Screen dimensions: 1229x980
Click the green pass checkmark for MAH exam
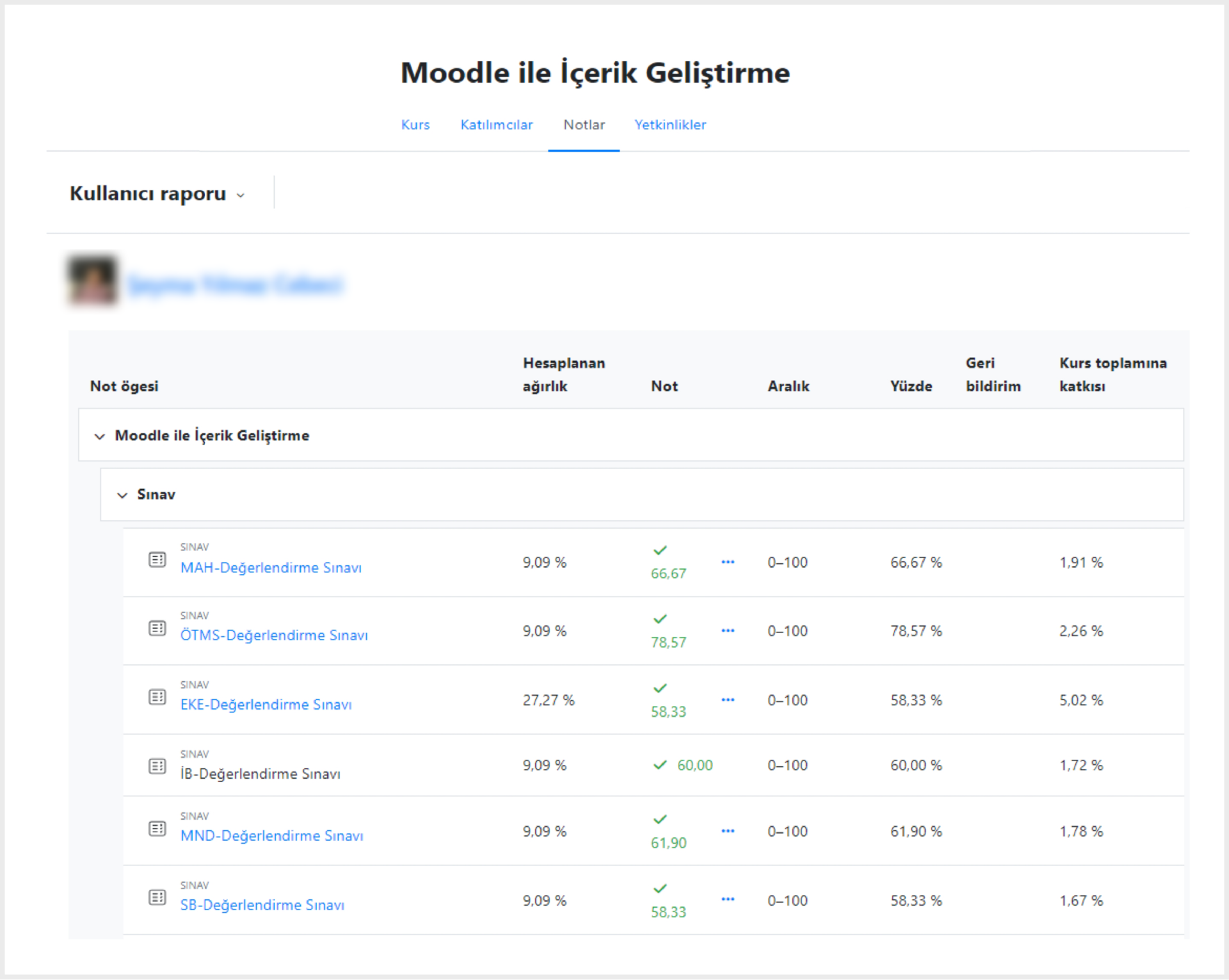click(660, 550)
